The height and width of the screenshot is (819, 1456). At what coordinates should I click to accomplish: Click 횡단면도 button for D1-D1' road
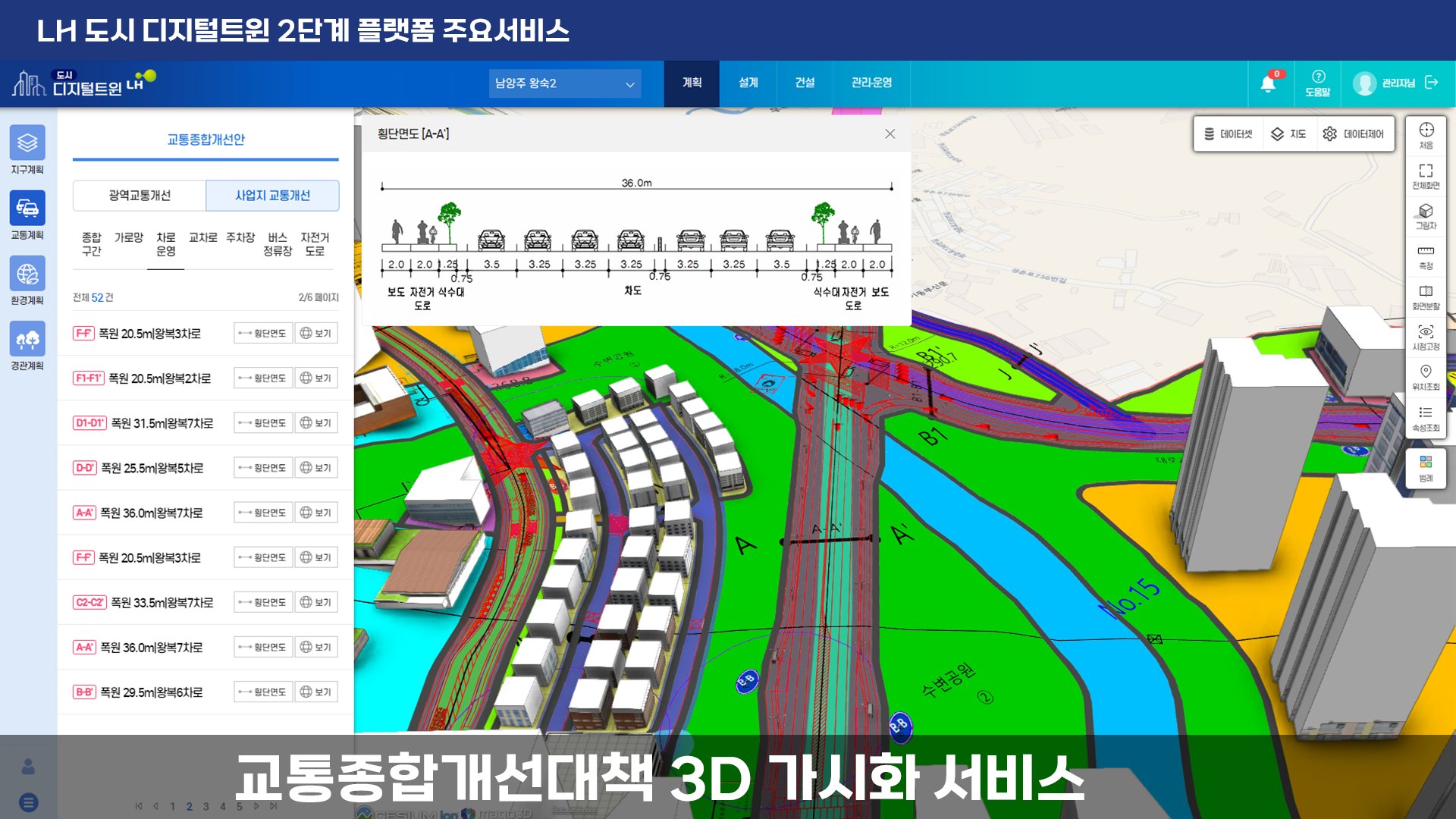pos(263,423)
